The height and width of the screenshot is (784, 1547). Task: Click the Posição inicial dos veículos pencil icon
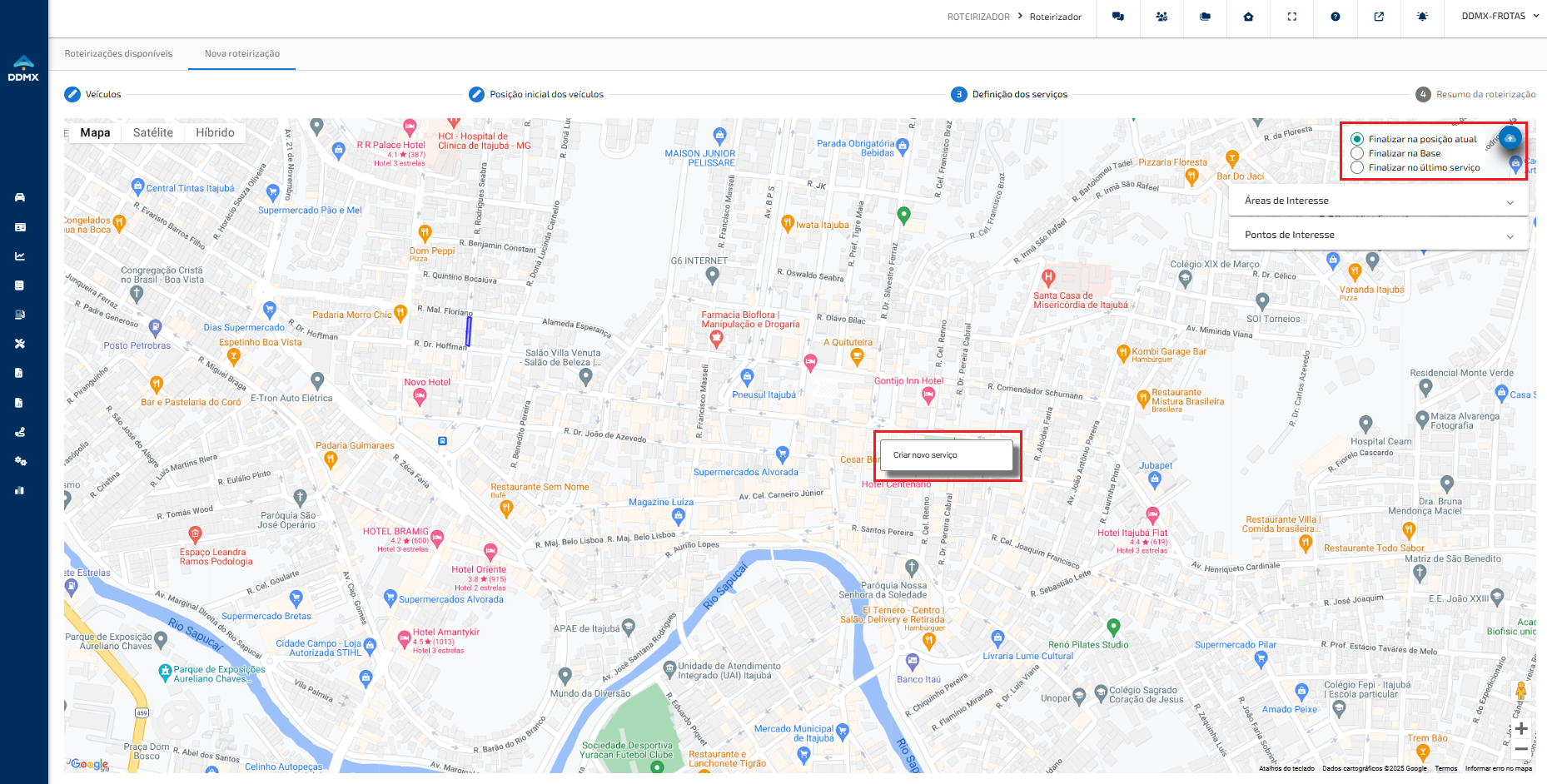click(476, 94)
